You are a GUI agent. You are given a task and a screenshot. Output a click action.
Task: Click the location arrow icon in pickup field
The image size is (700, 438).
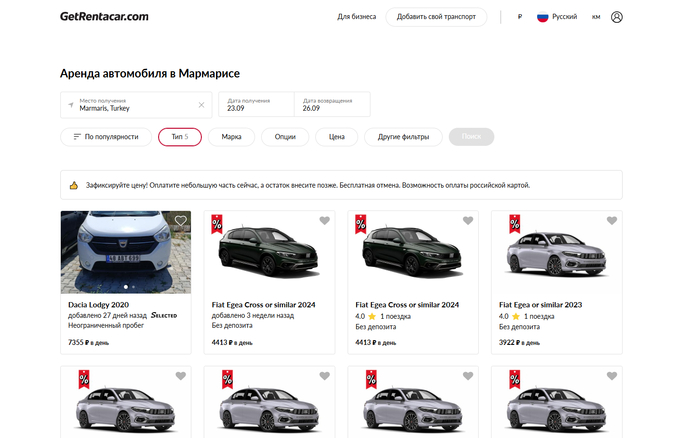tap(71, 104)
